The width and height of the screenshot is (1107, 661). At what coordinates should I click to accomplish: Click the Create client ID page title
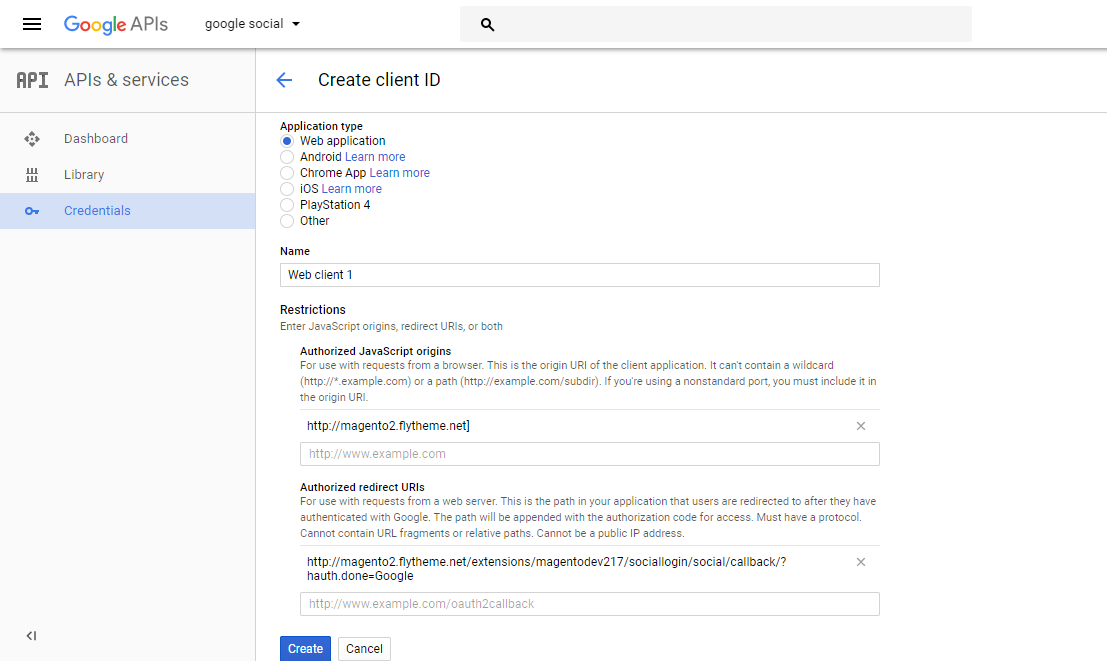click(x=379, y=80)
